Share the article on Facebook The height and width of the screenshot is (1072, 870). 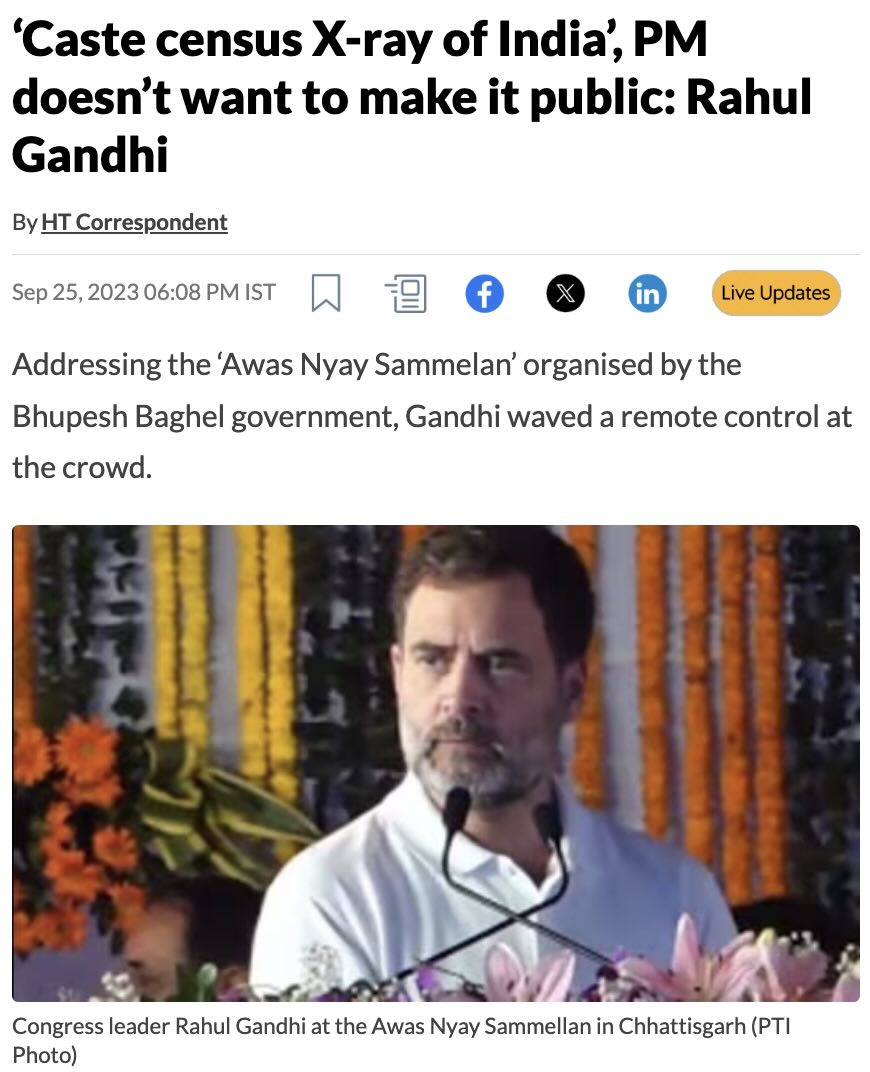pyautogui.click(x=485, y=293)
